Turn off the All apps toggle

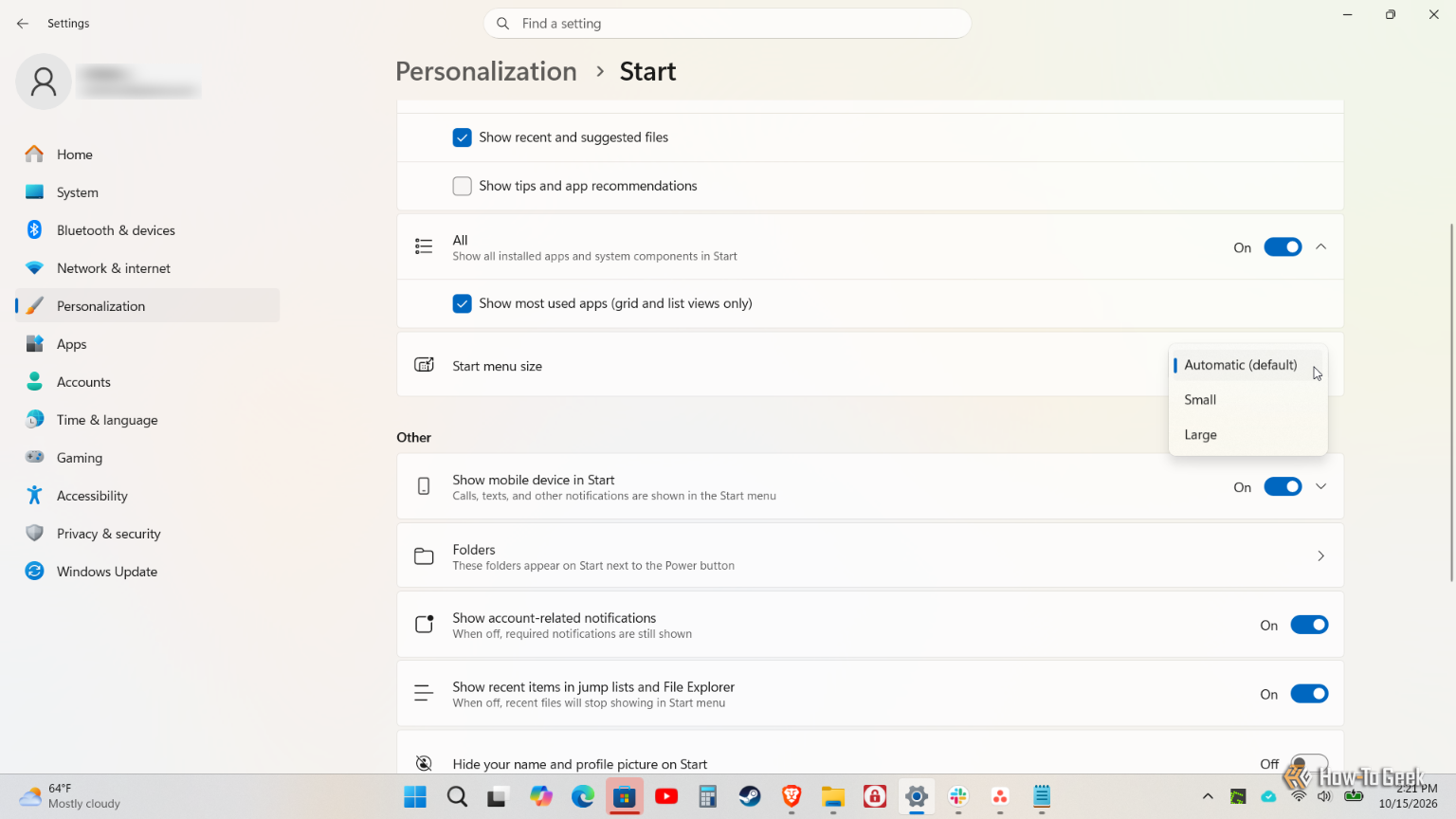pos(1283,247)
